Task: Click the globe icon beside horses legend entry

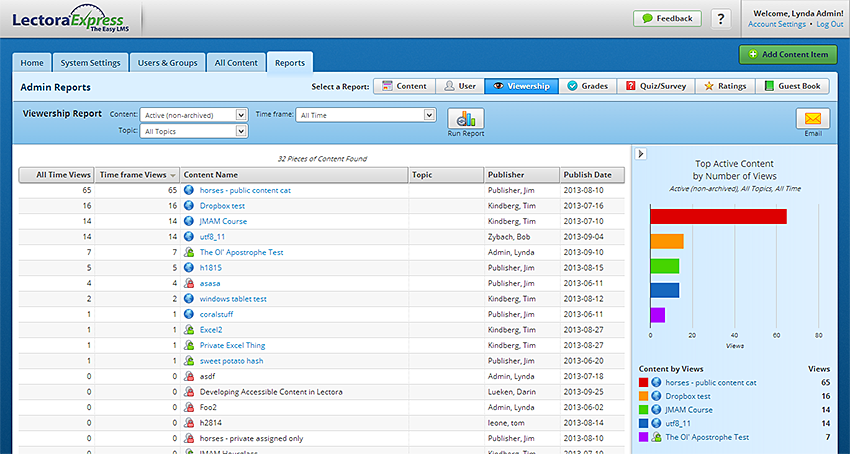Action: 656,382
